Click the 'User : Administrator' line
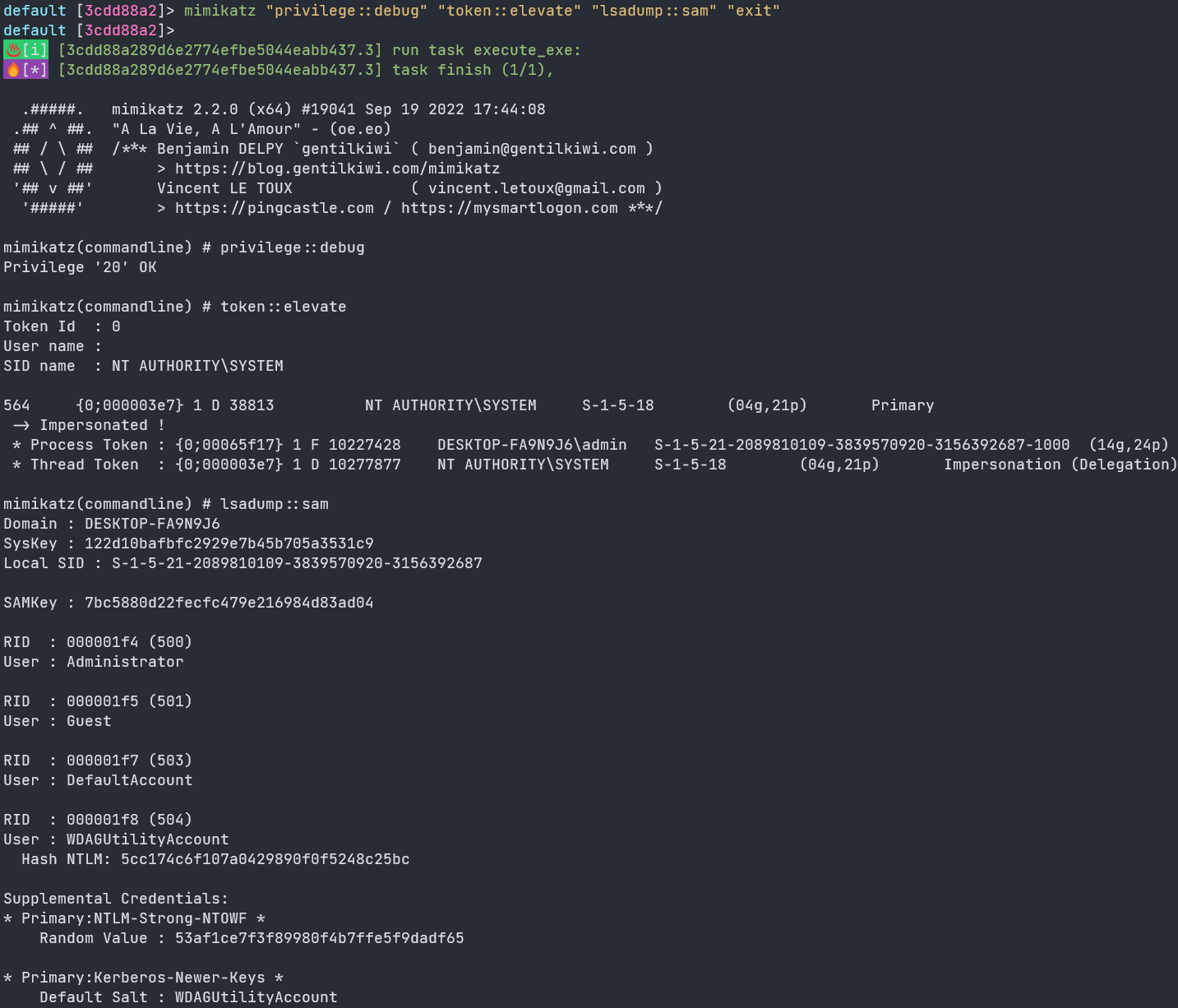The width and height of the screenshot is (1178, 1008). click(x=94, y=662)
